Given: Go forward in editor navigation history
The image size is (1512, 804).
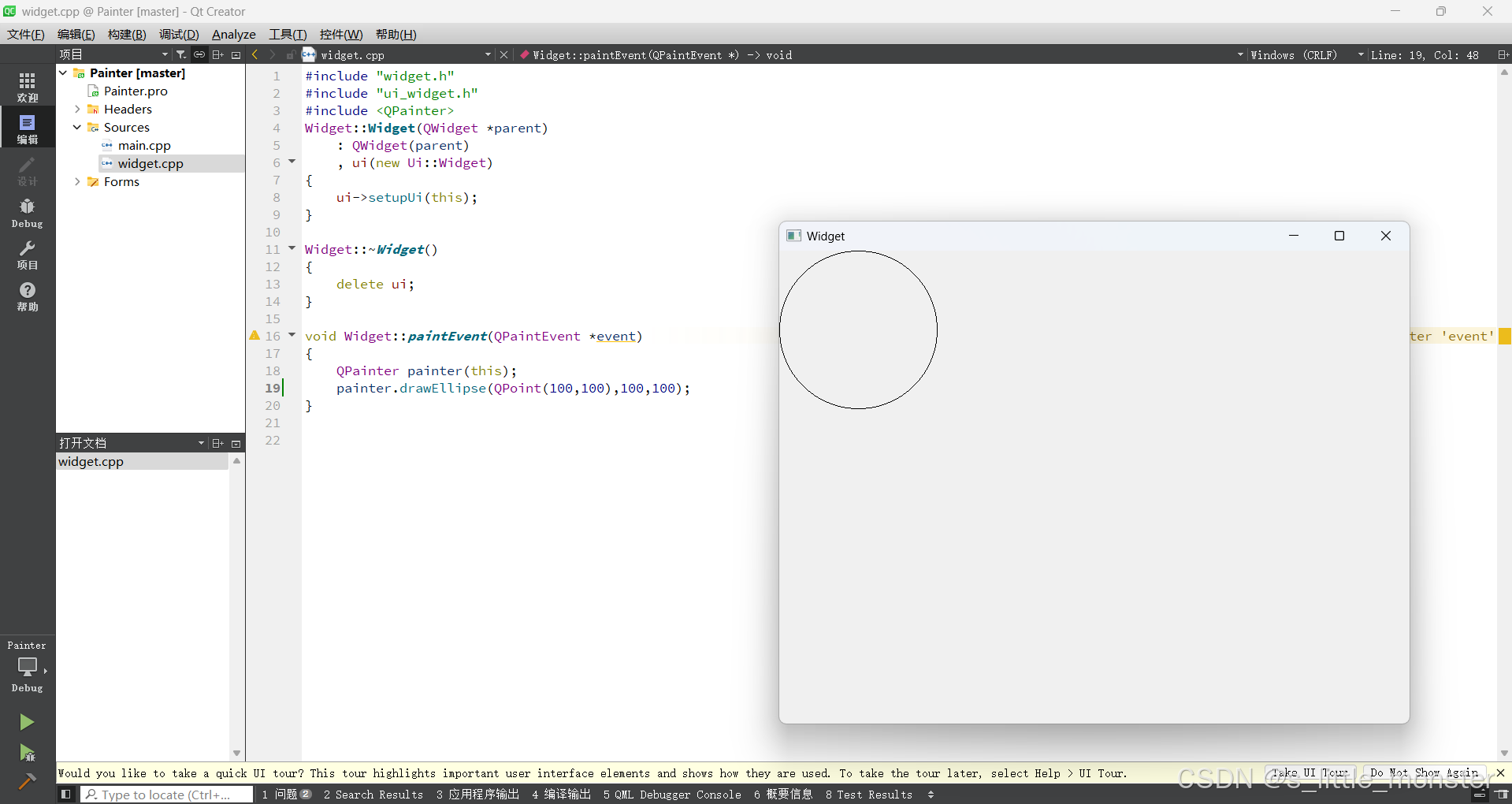Looking at the screenshot, I should click(273, 54).
